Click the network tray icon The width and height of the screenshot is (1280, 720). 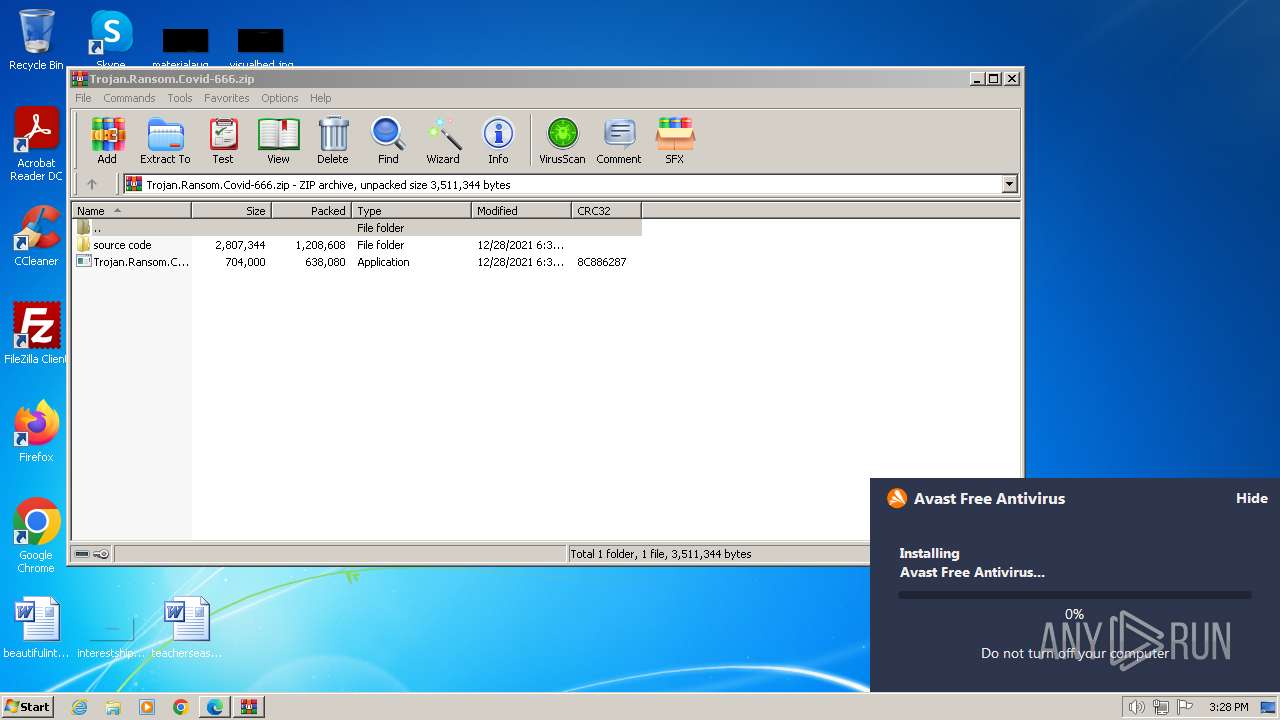[x=1160, y=707]
